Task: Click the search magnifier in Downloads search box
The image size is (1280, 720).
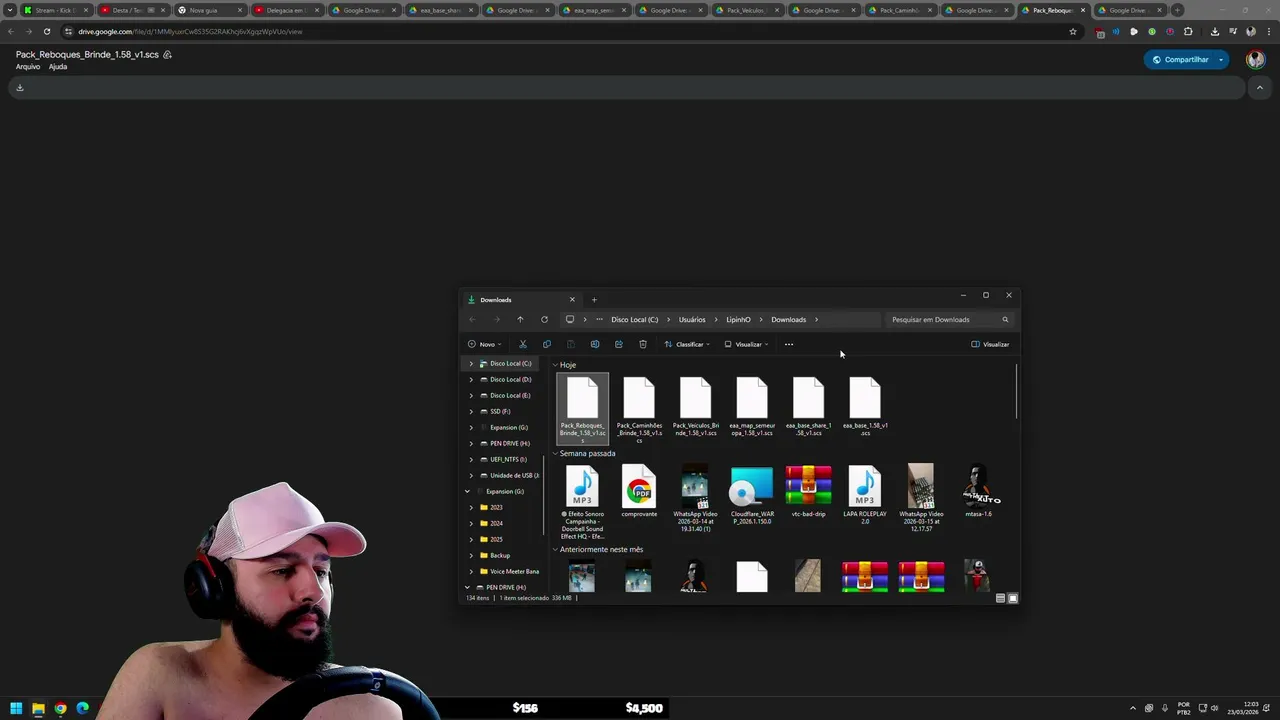Action: pyautogui.click(x=1005, y=319)
